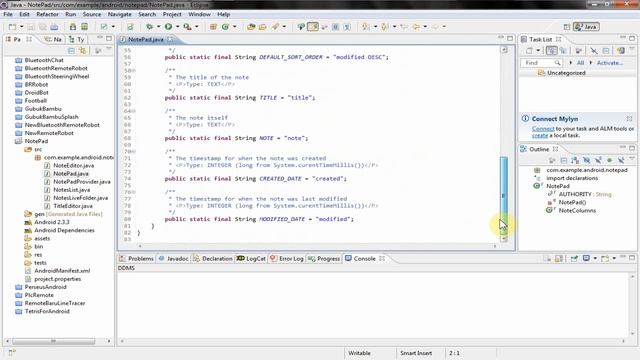This screenshot has width=640, height=360.
Task: Open the Window menu
Action: click(x=199, y=14)
